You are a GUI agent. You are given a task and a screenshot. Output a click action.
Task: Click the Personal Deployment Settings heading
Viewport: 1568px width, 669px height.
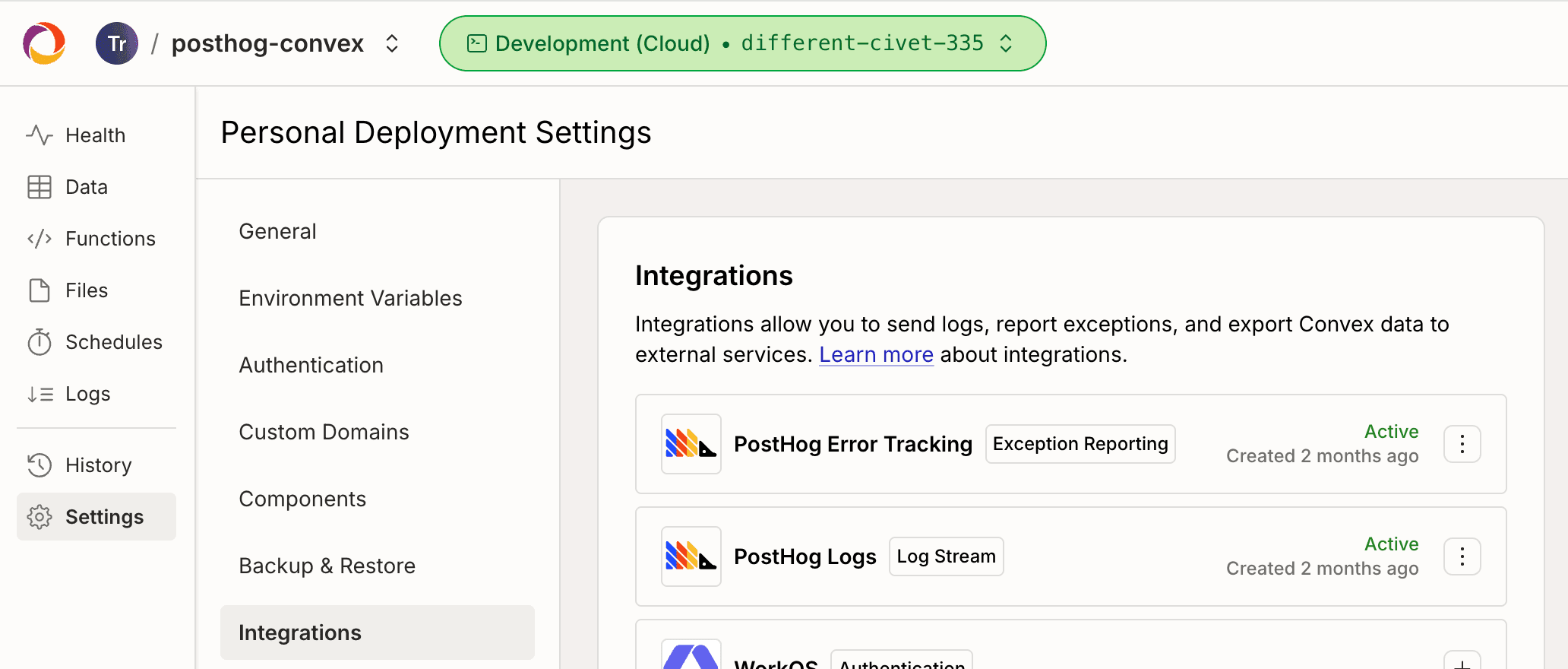point(436,133)
